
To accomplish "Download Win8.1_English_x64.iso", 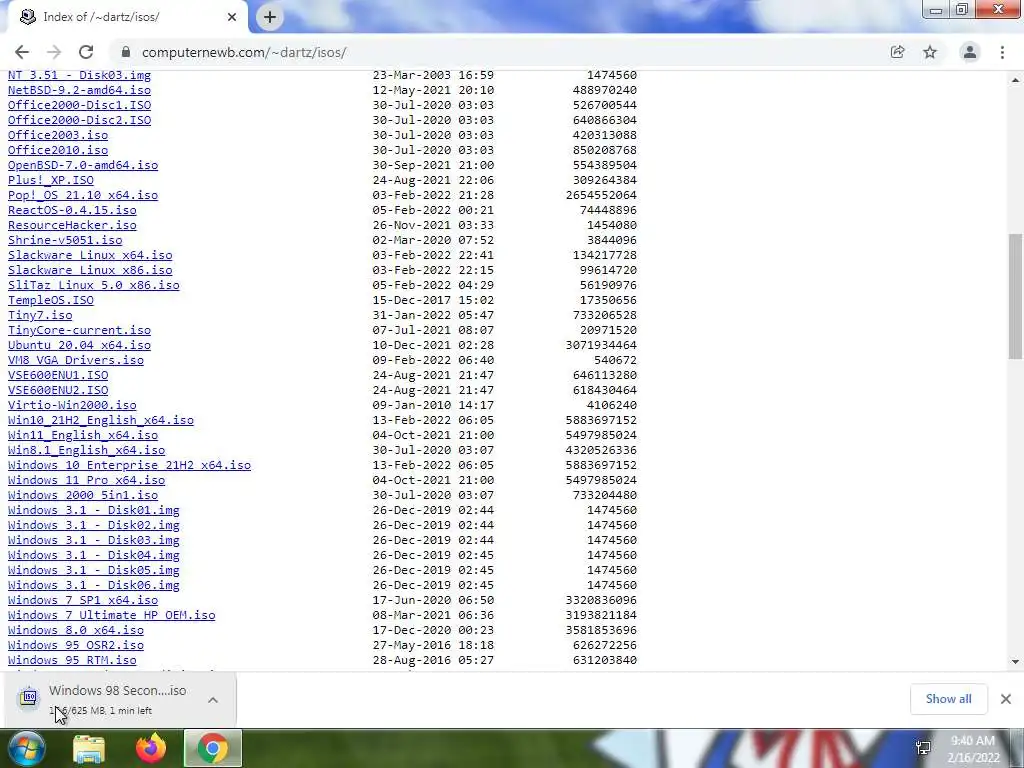I will click(86, 451).
